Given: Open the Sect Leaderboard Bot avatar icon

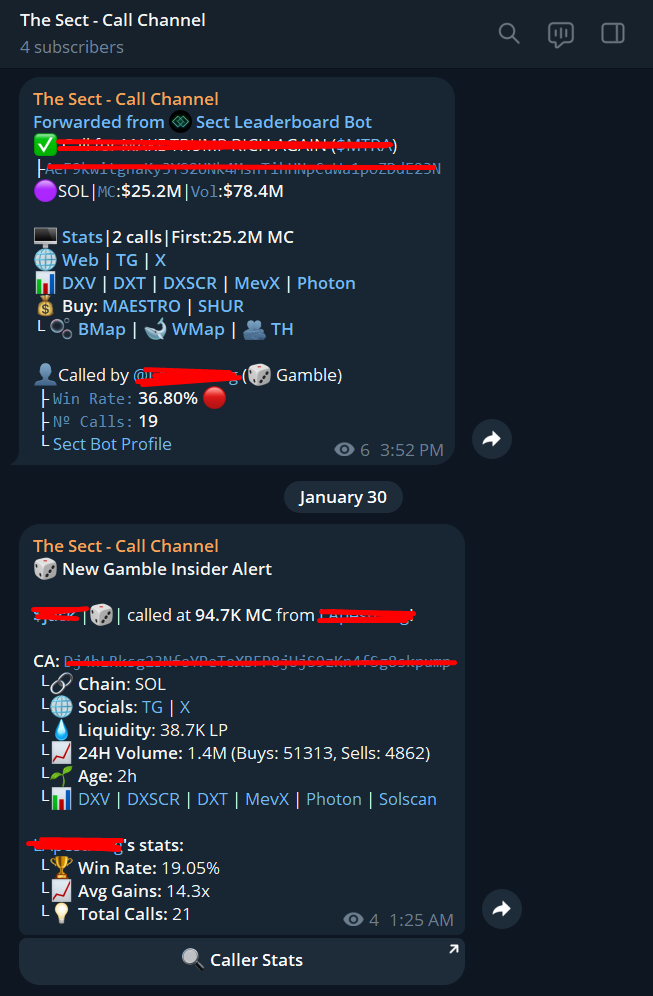Looking at the screenshot, I should [180, 122].
